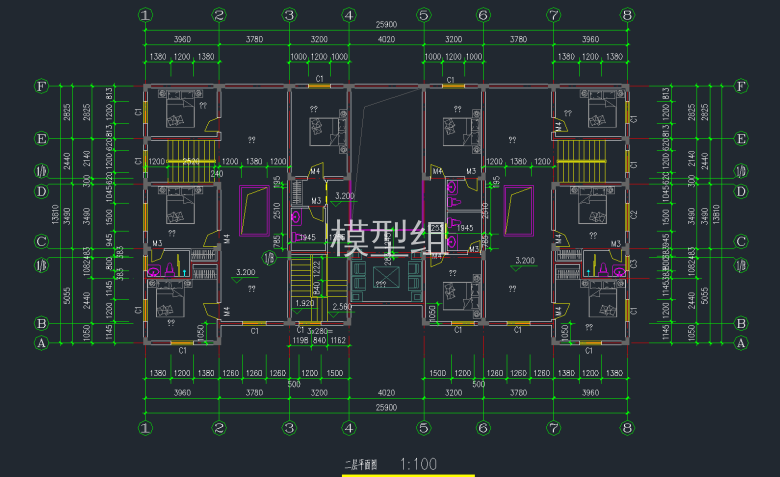This screenshot has height=477, width=780.
Task: Select the double bed in the top-left bedroom
Action: pos(180,112)
